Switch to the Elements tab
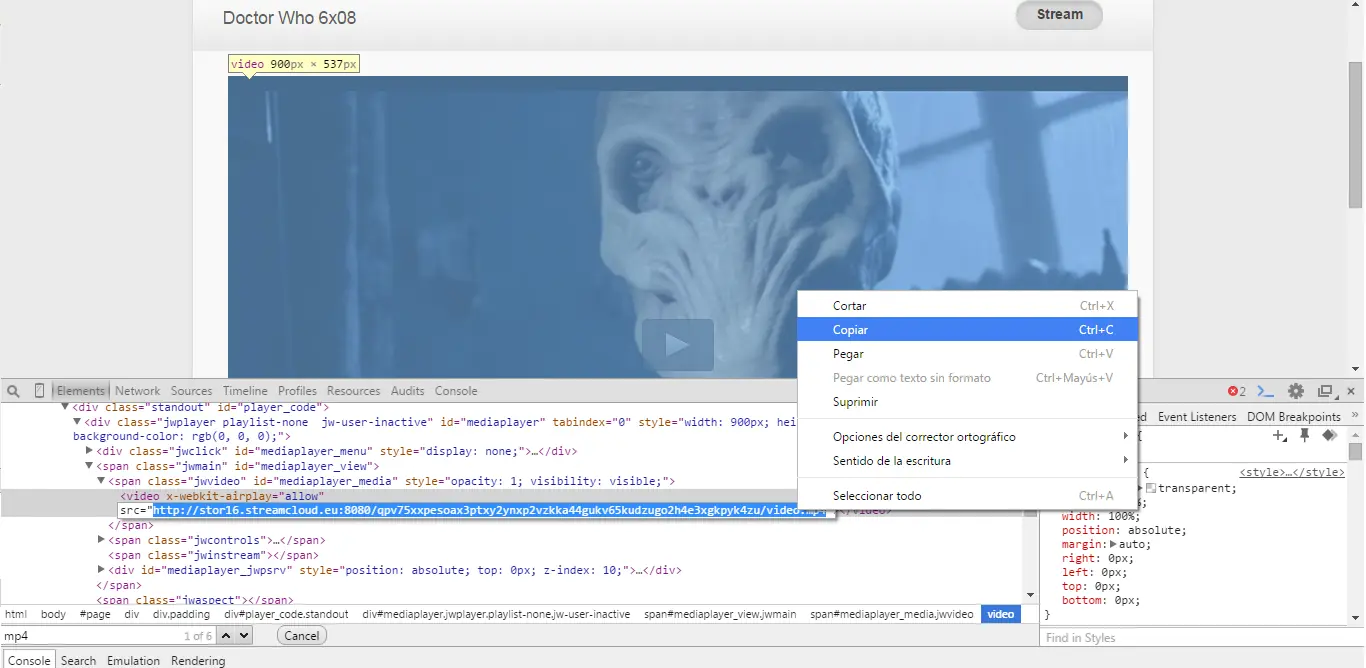This screenshot has width=1366, height=668. (80, 391)
